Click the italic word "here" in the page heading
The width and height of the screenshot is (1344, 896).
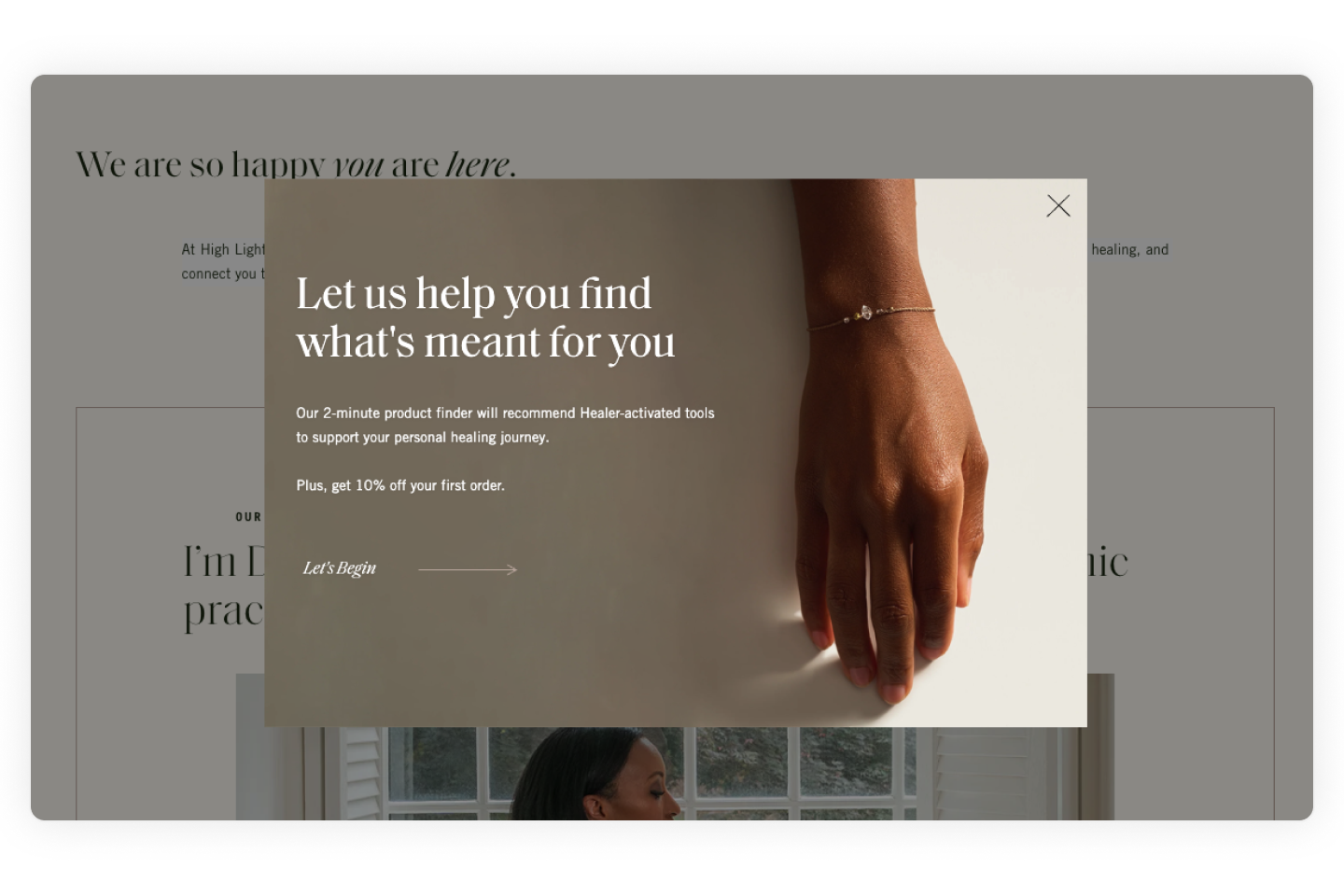479,164
